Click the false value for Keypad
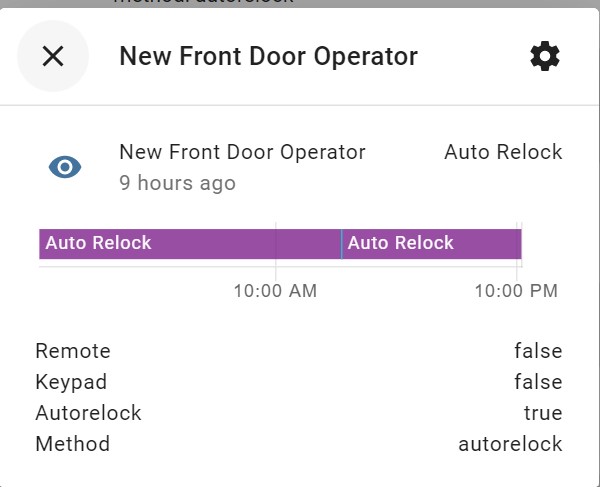 [538, 382]
